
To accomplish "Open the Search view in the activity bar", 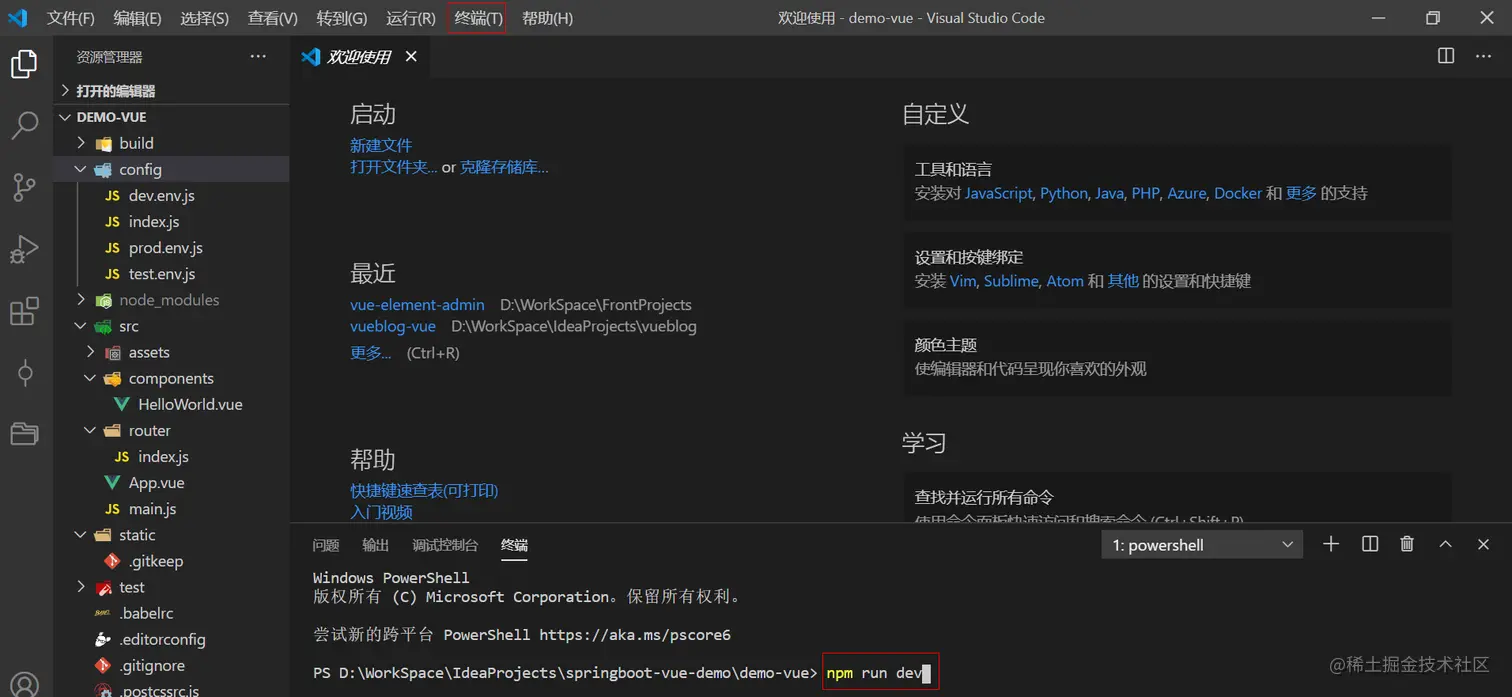I will pos(25,125).
